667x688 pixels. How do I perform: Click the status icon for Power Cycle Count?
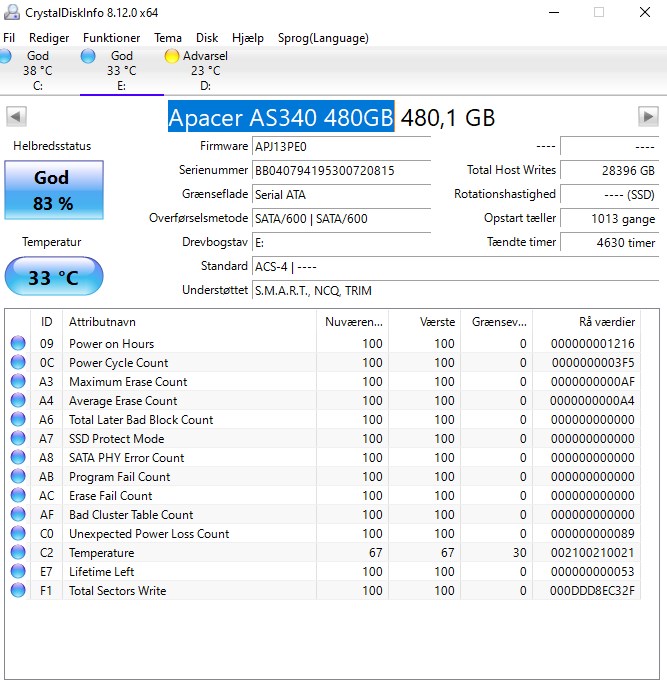click(x=18, y=362)
